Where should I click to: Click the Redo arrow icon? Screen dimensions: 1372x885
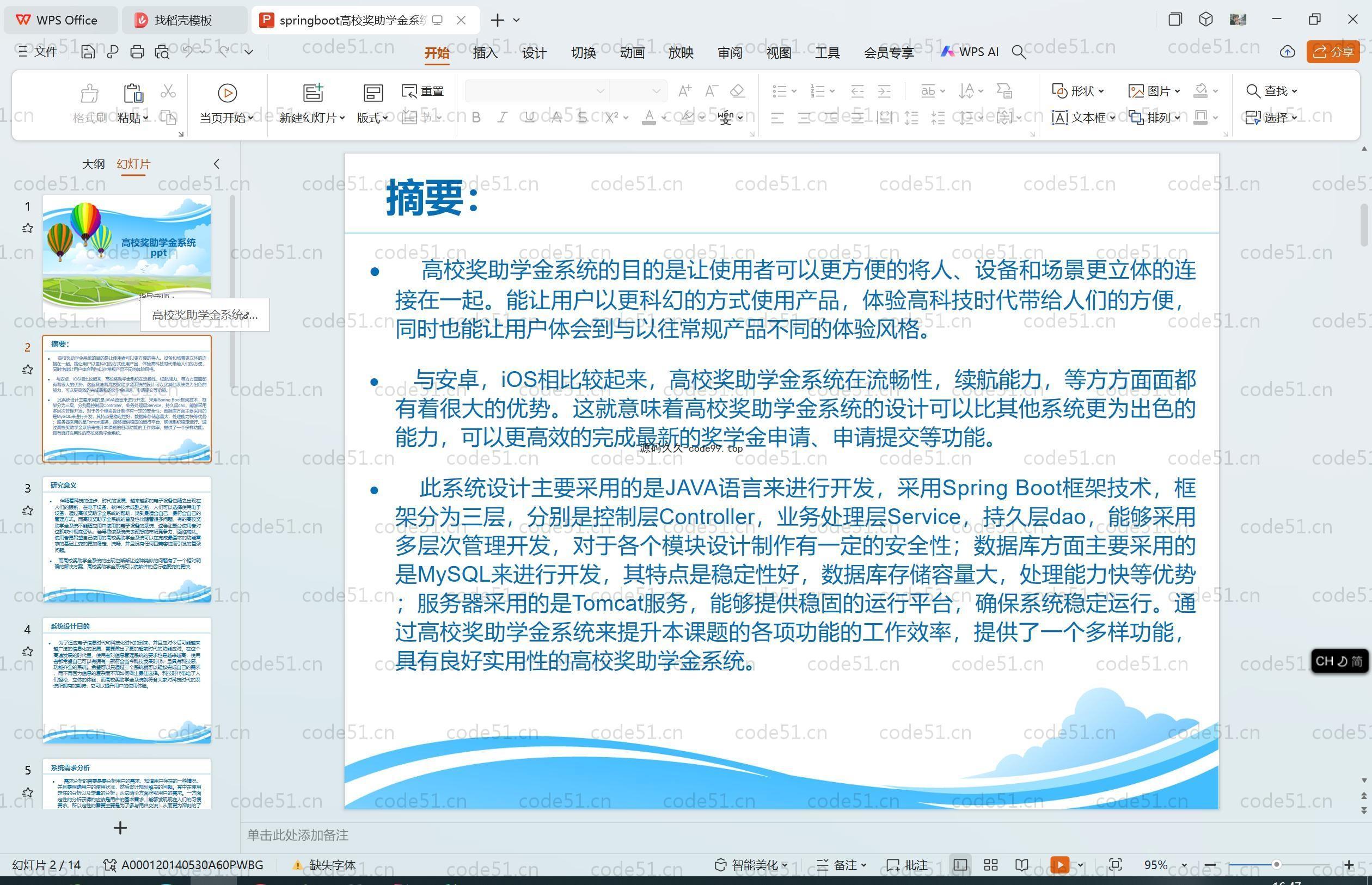point(224,52)
